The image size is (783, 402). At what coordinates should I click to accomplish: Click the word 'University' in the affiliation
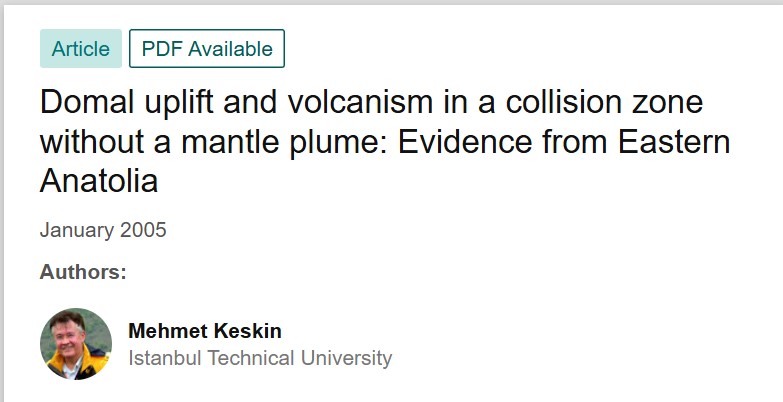(x=348, y=358)
